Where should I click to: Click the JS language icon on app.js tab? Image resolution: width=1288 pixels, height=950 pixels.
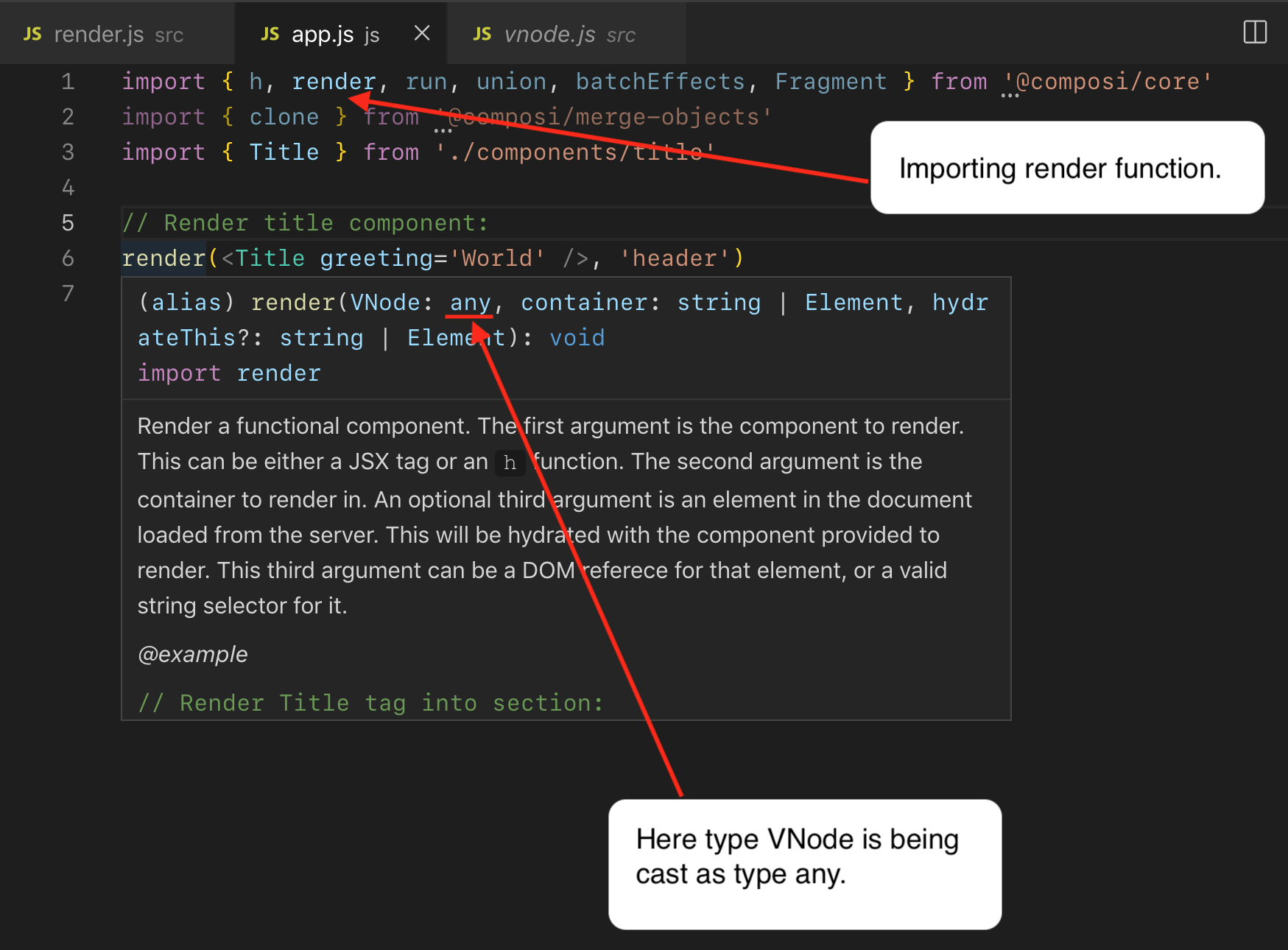pyautogui.click(x=270, y=33)
